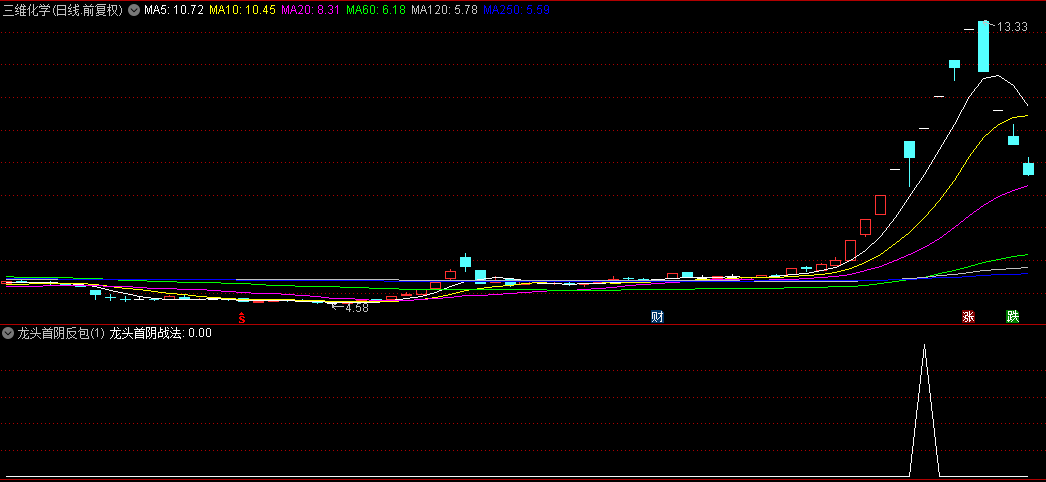Click the 龙头首阴战法: 0.00 value
Viewport: 1046px width, 482px height.
(x=161, y=333)
